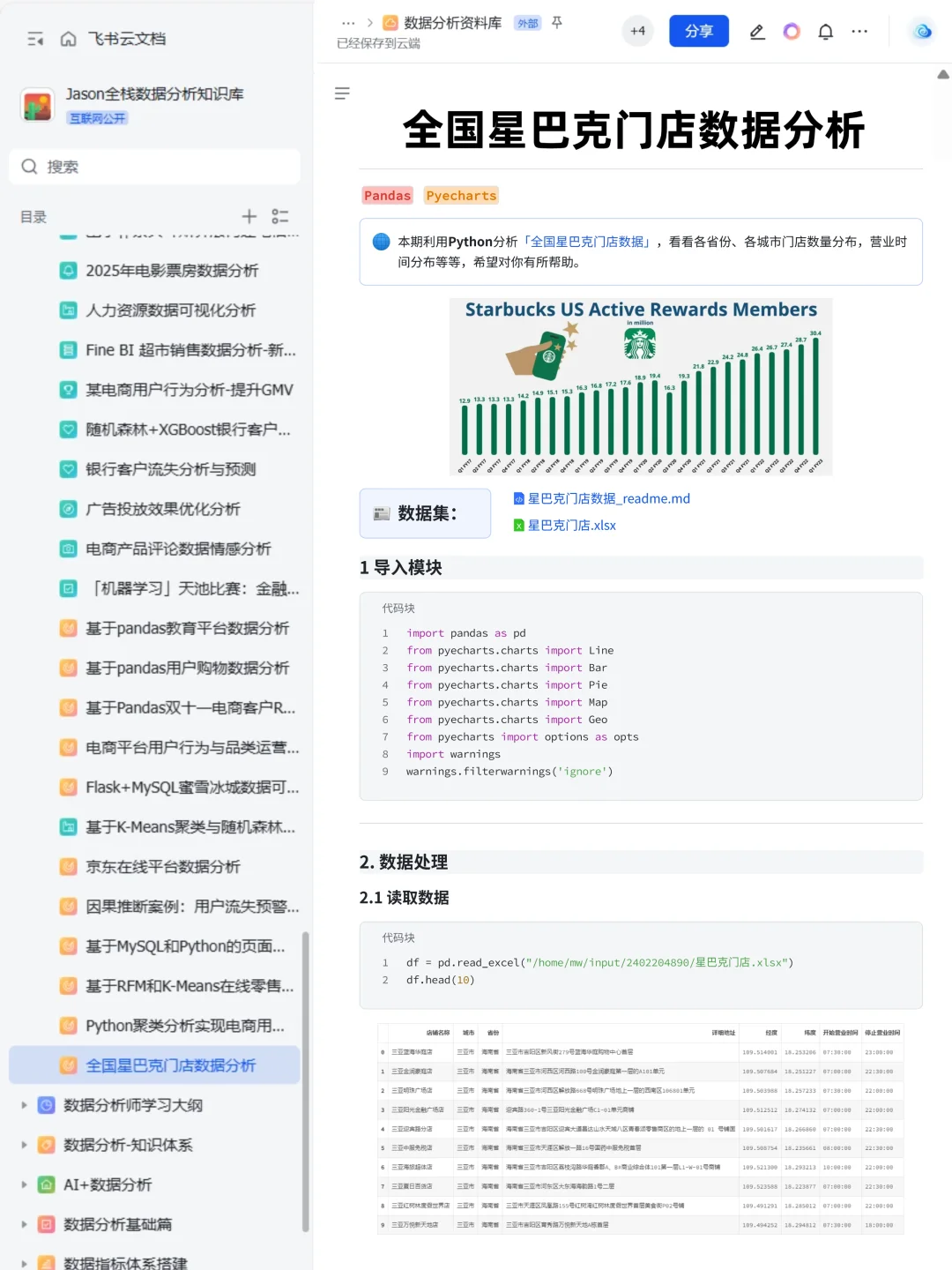The image size is (952, 1270).
Task: Select 全国星巴克门店数据分析 in directory
Action: 154,1065
